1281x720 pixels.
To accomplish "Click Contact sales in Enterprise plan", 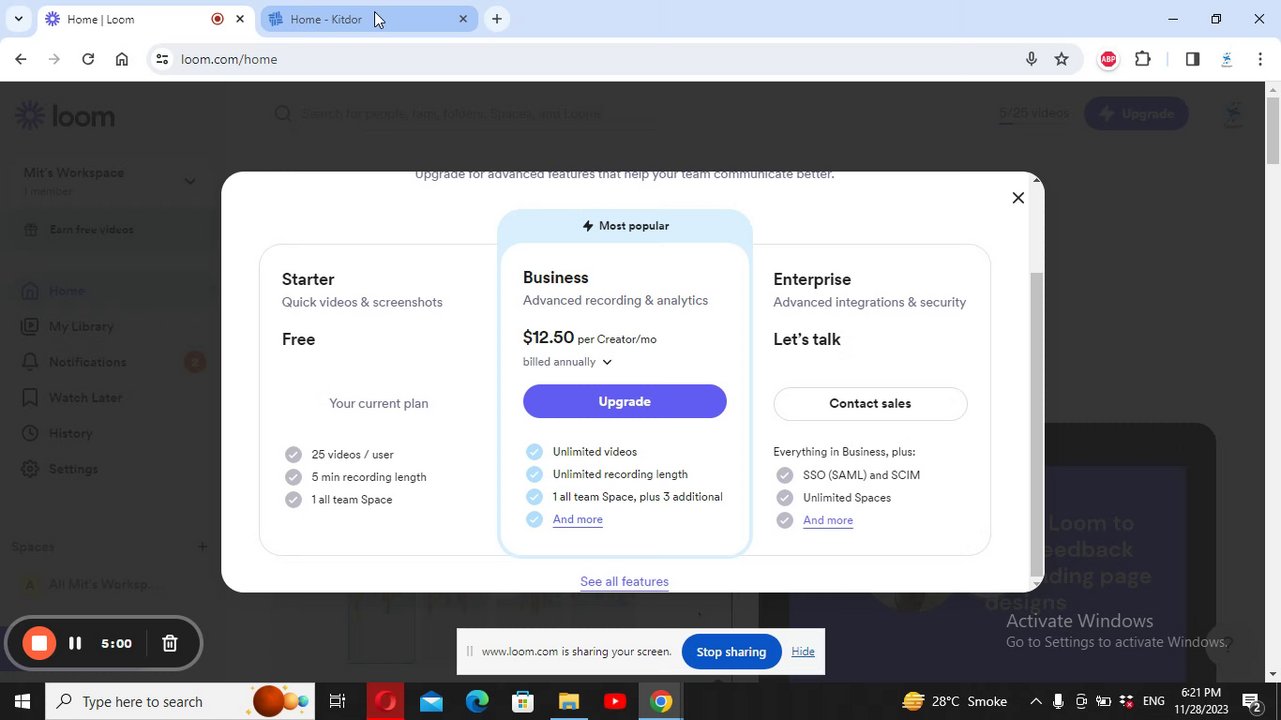I will click(870, 403).
